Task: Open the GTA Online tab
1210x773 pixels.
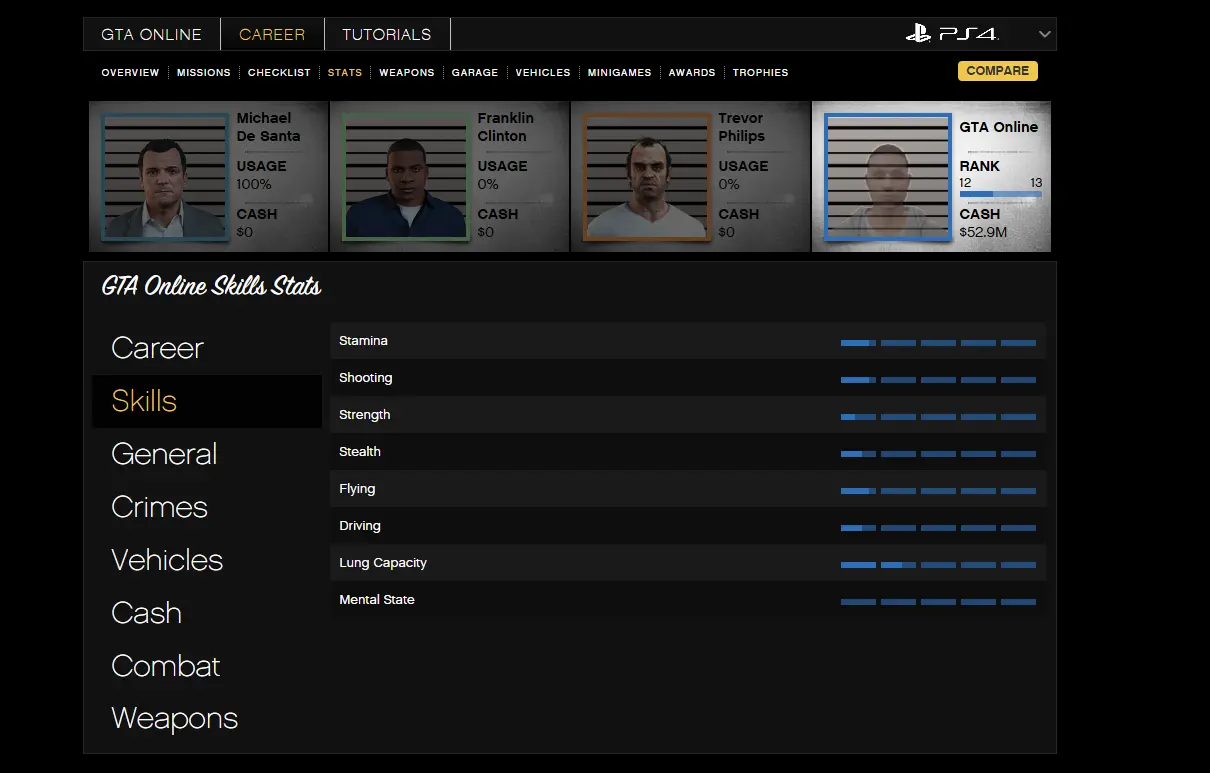Action: (151, 34)
